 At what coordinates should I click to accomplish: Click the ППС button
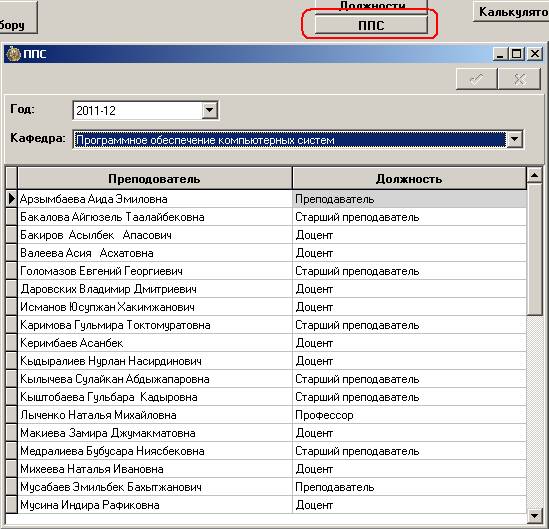click(x=371, y=25)
